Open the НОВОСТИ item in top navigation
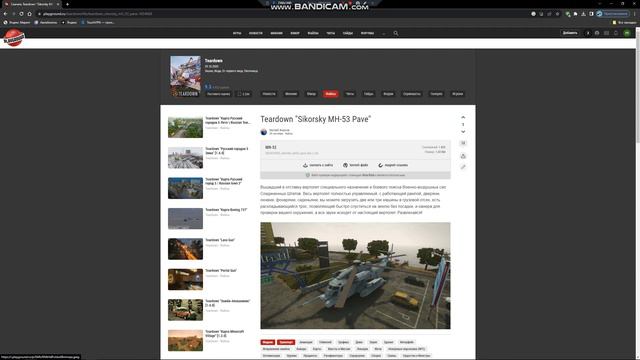The height and width of the screenshot is (360, 640). tap(256, 33)
